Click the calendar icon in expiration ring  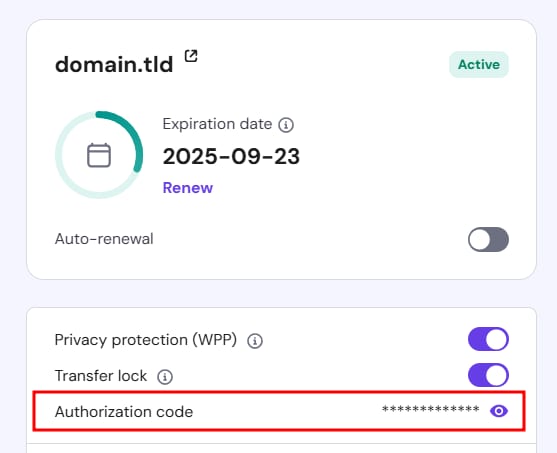tap(99, 155)
